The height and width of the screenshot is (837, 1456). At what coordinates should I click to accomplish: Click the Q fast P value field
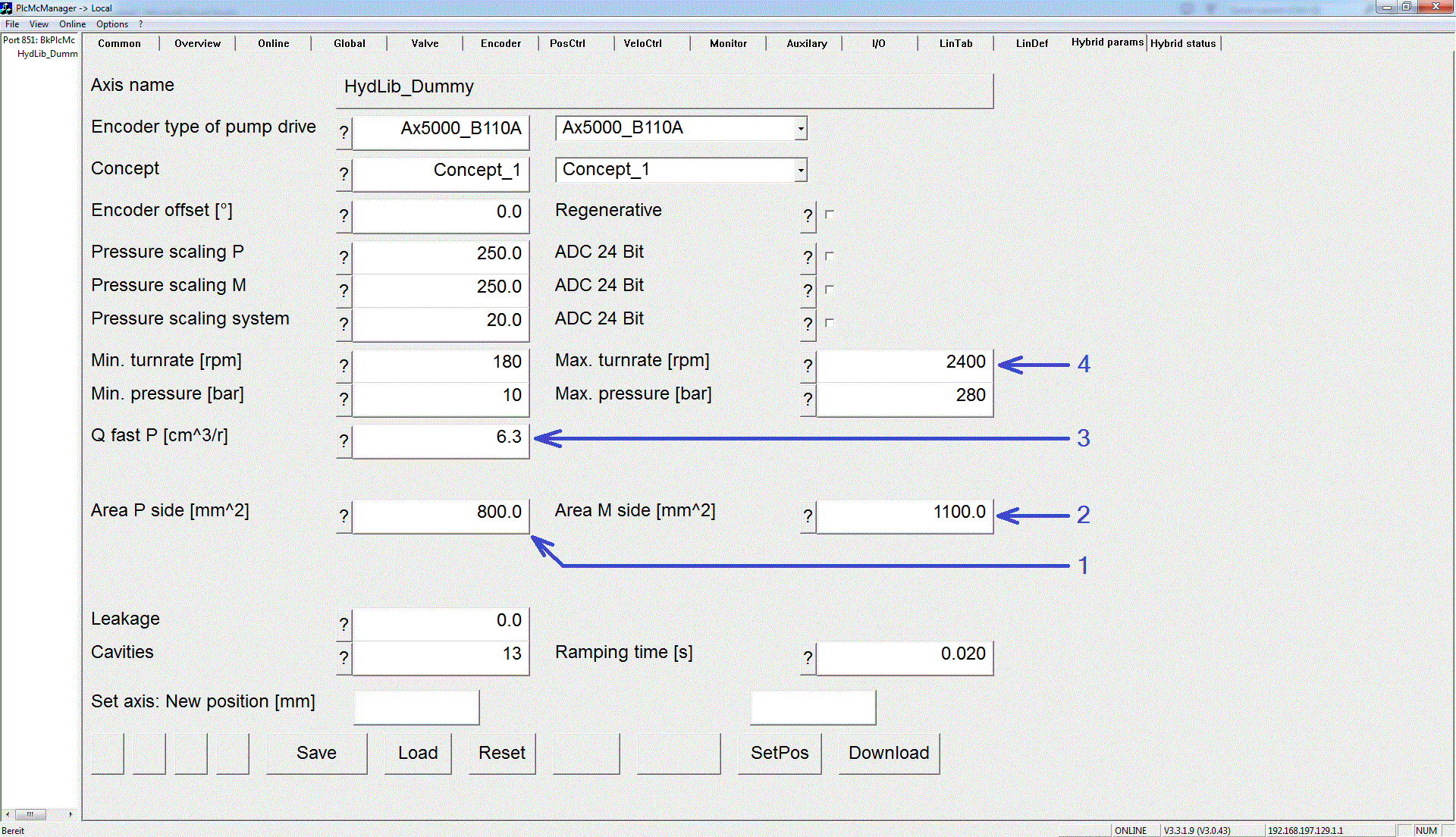[441, 440]
